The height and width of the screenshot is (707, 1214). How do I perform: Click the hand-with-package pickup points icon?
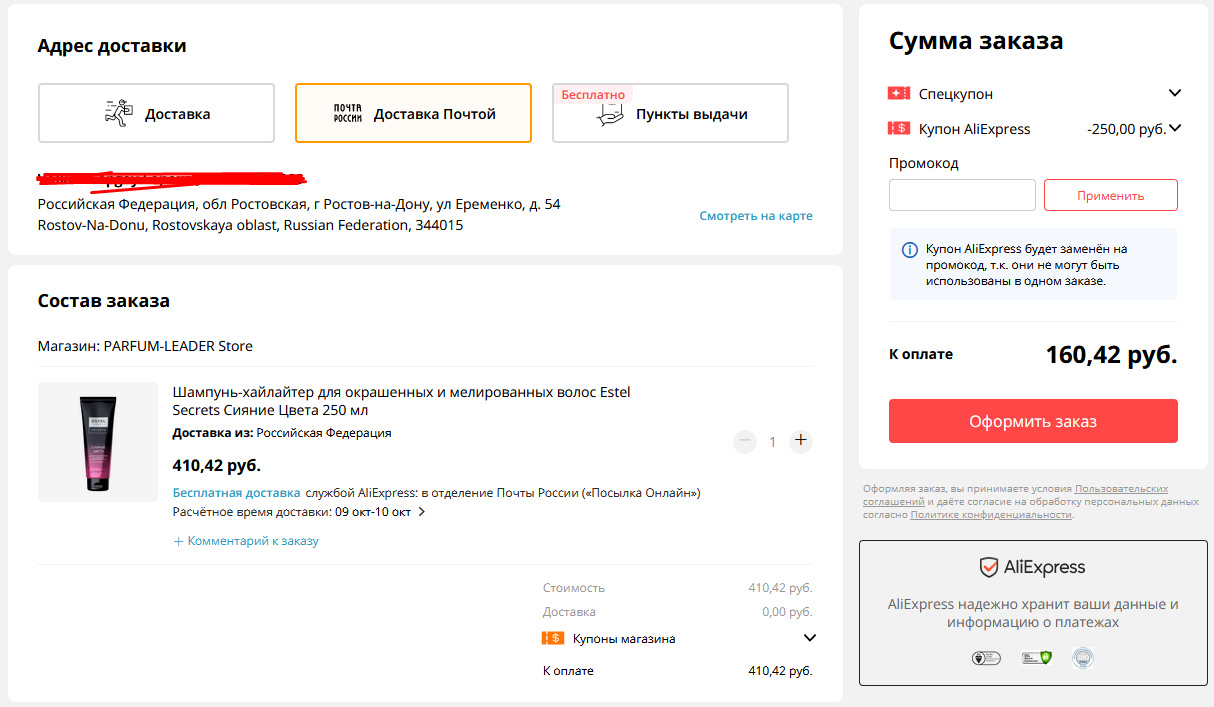click(x=610, y=115)
